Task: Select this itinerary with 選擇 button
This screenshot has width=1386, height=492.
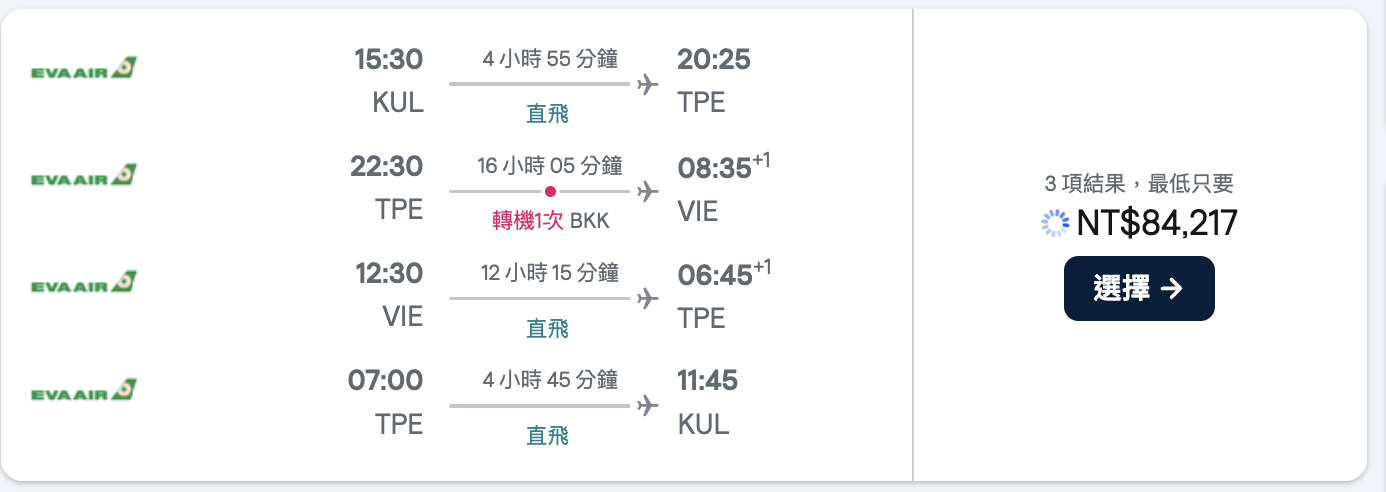Action: point(1139,289)
